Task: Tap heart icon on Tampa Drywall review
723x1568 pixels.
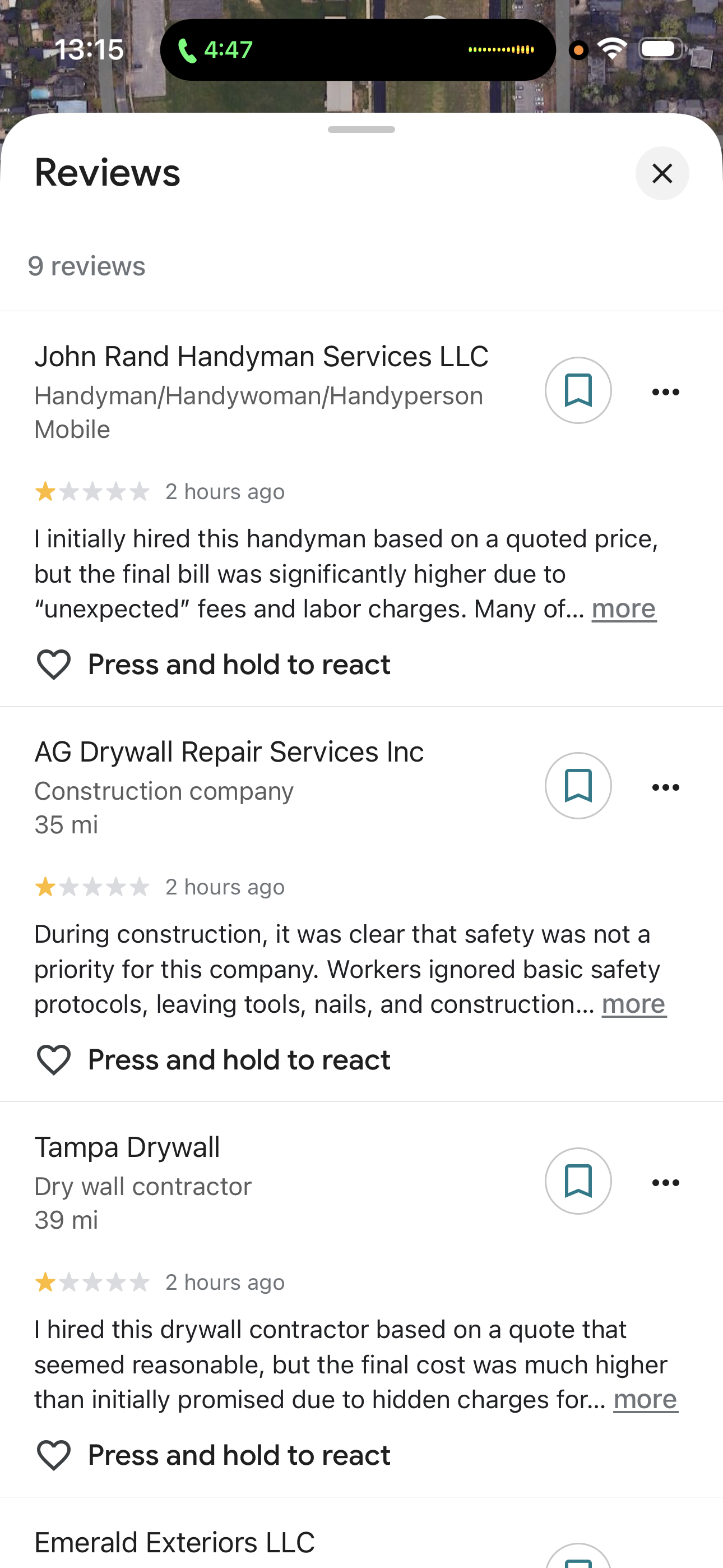Action: coord(54,1455)
